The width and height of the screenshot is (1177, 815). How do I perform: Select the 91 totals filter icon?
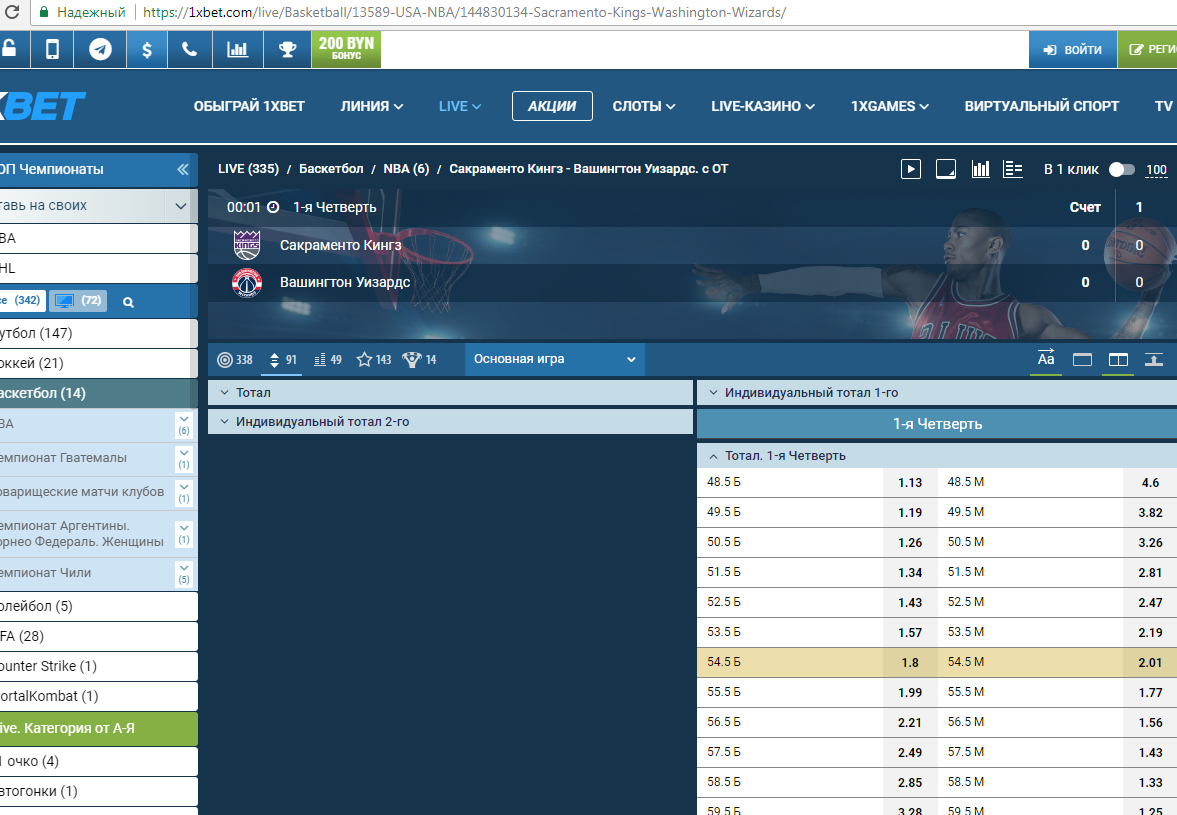[x=282, y=359]
